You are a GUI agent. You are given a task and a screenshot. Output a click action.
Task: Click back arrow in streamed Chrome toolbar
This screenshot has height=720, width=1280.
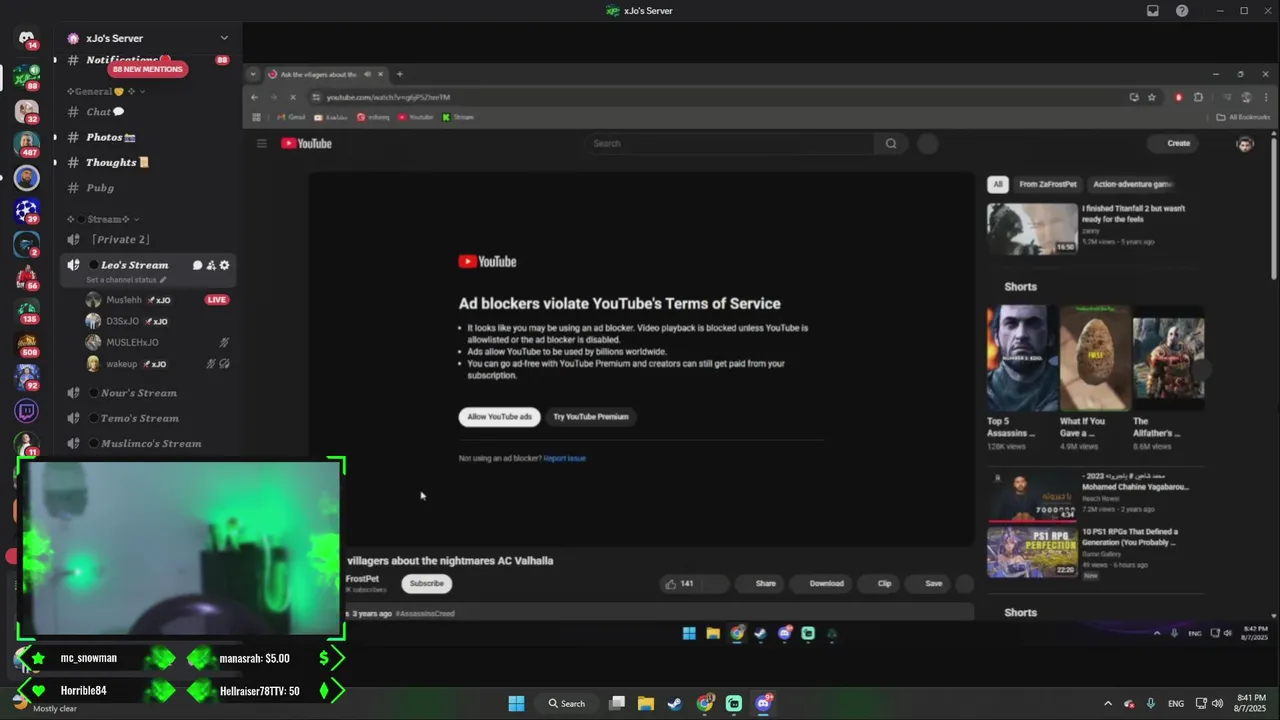coord(254,97)
